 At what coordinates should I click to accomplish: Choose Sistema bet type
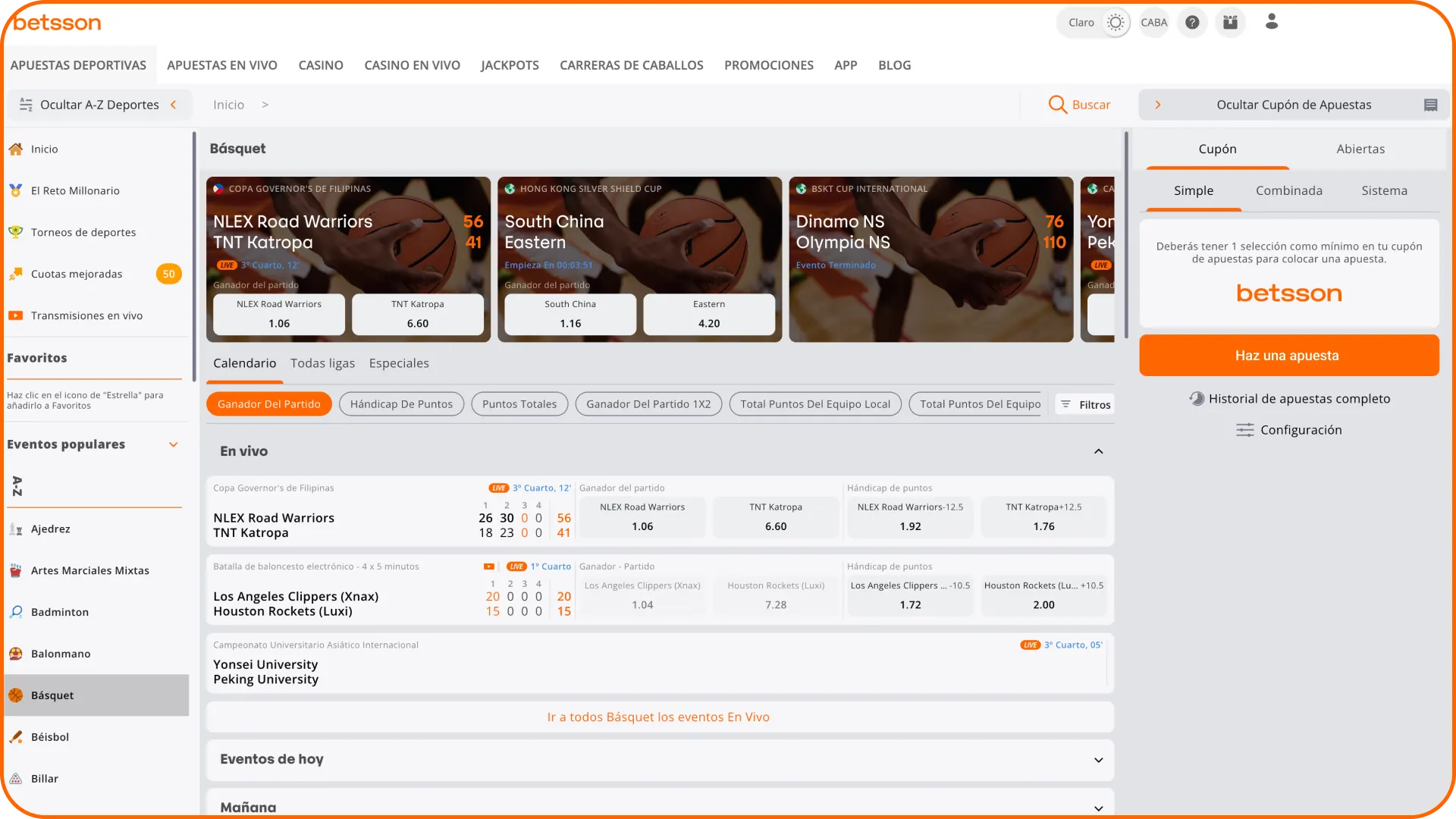(1384, 191)
